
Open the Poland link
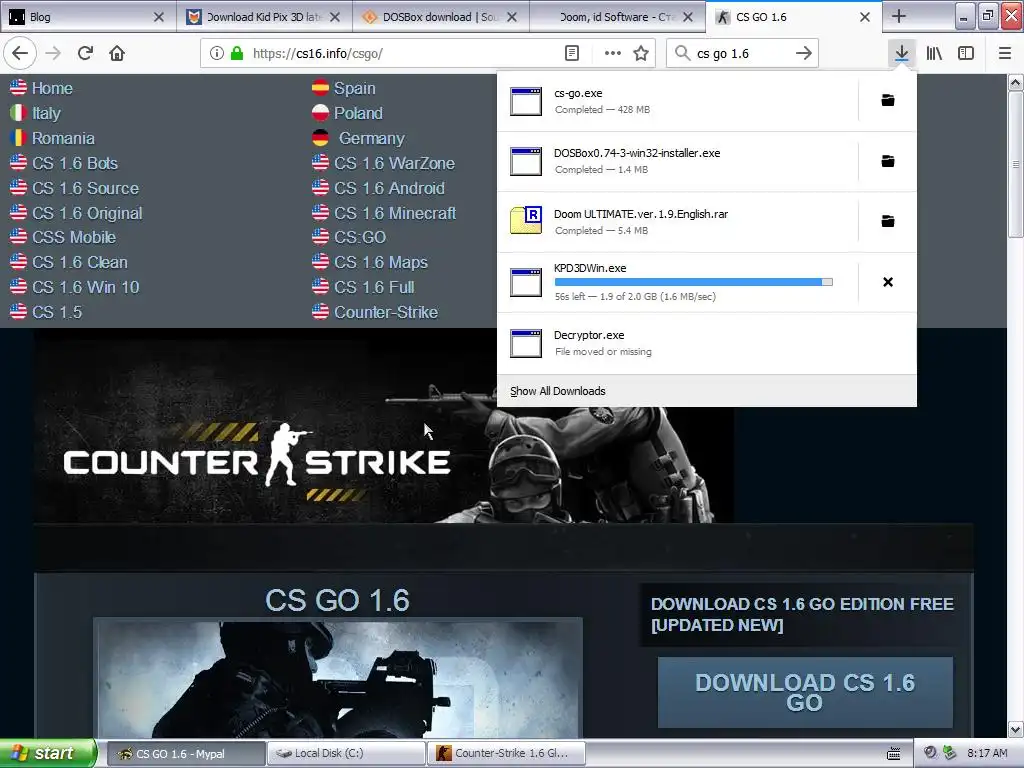(359, 113)
